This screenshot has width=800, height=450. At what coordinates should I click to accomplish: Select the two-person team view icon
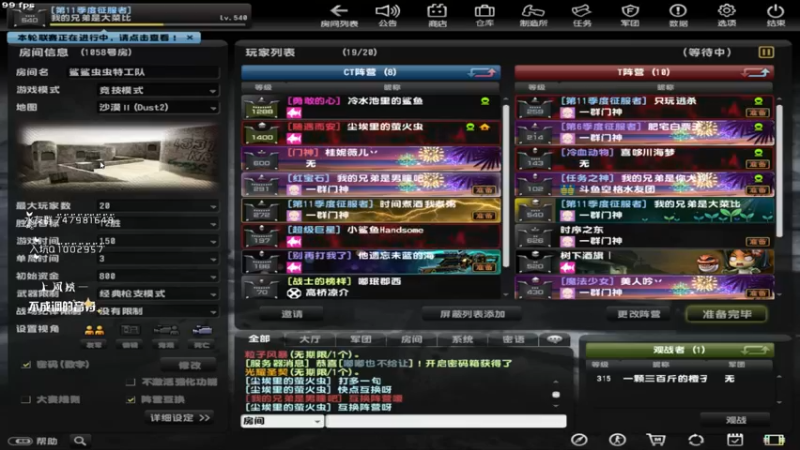94,331
